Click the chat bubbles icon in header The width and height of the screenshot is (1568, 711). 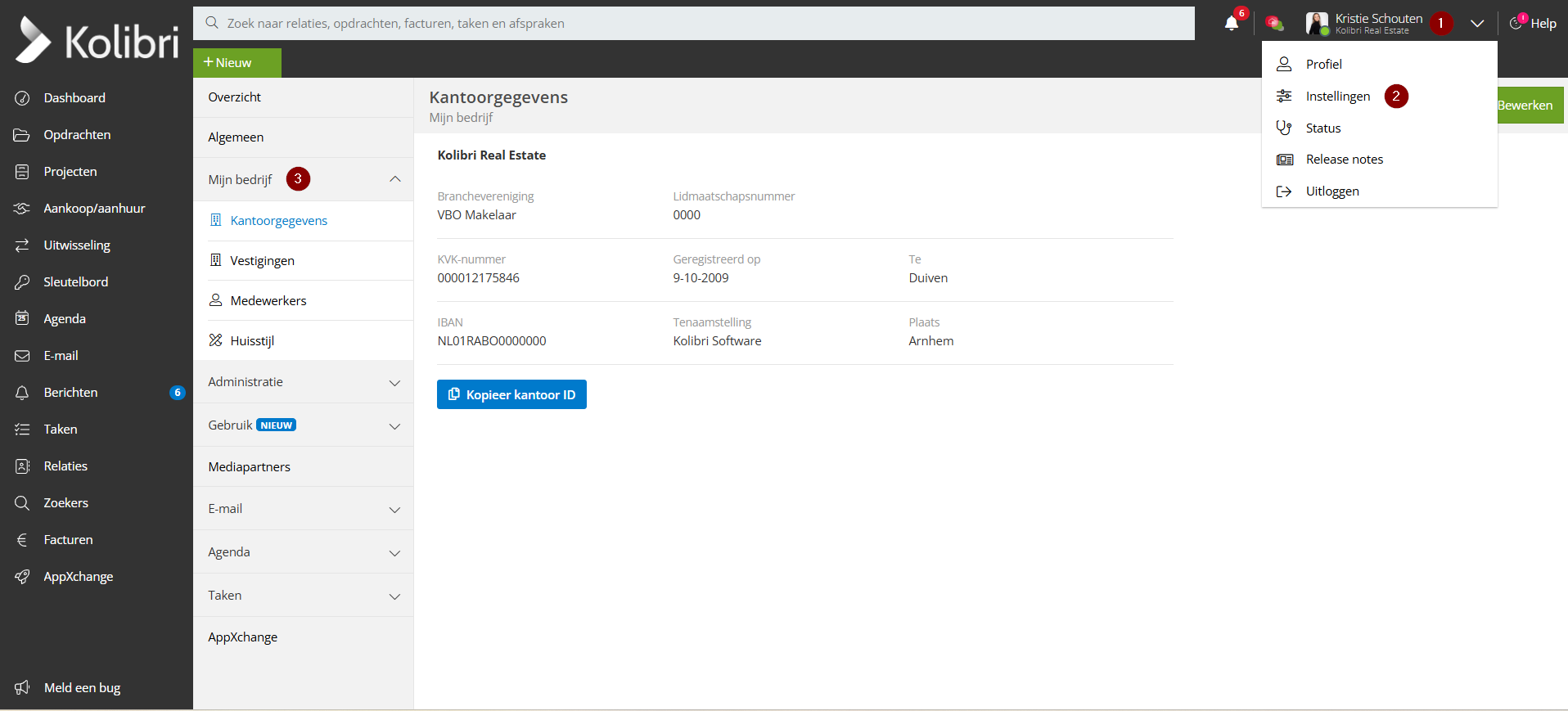click(x=1274, y=24)
